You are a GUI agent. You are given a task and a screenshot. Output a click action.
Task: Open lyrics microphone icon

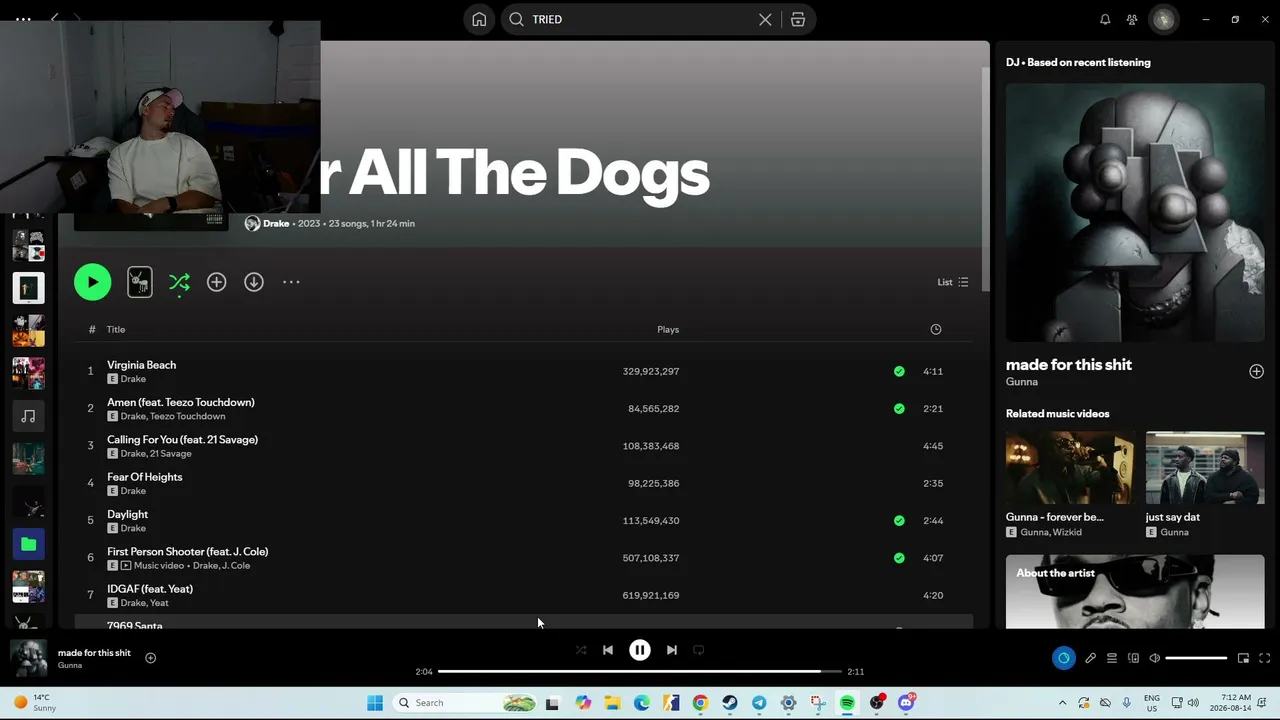1090,658
